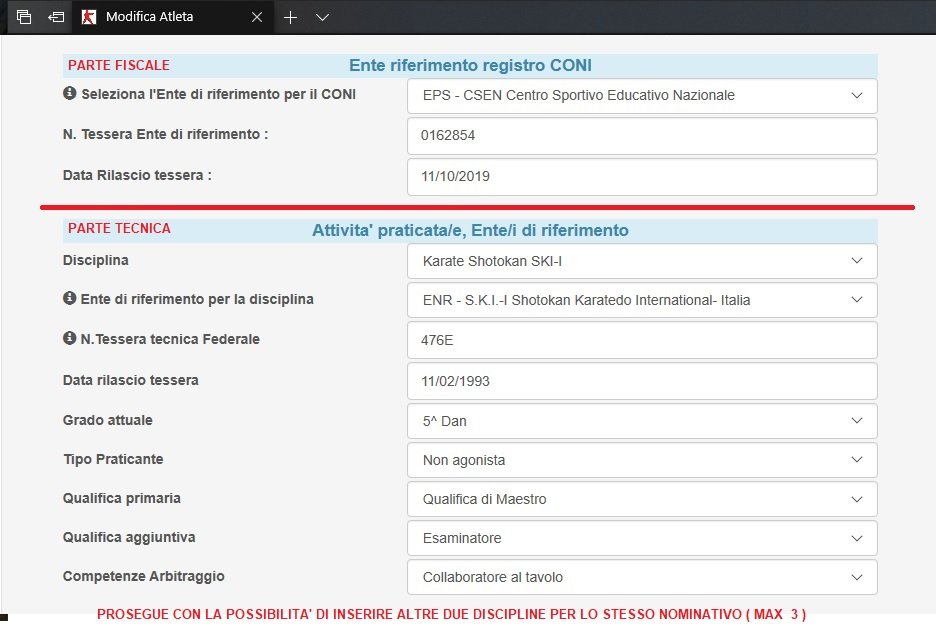The image size is (936, 628).
Task: Click the set tabs aside icon
Action: 57,17
